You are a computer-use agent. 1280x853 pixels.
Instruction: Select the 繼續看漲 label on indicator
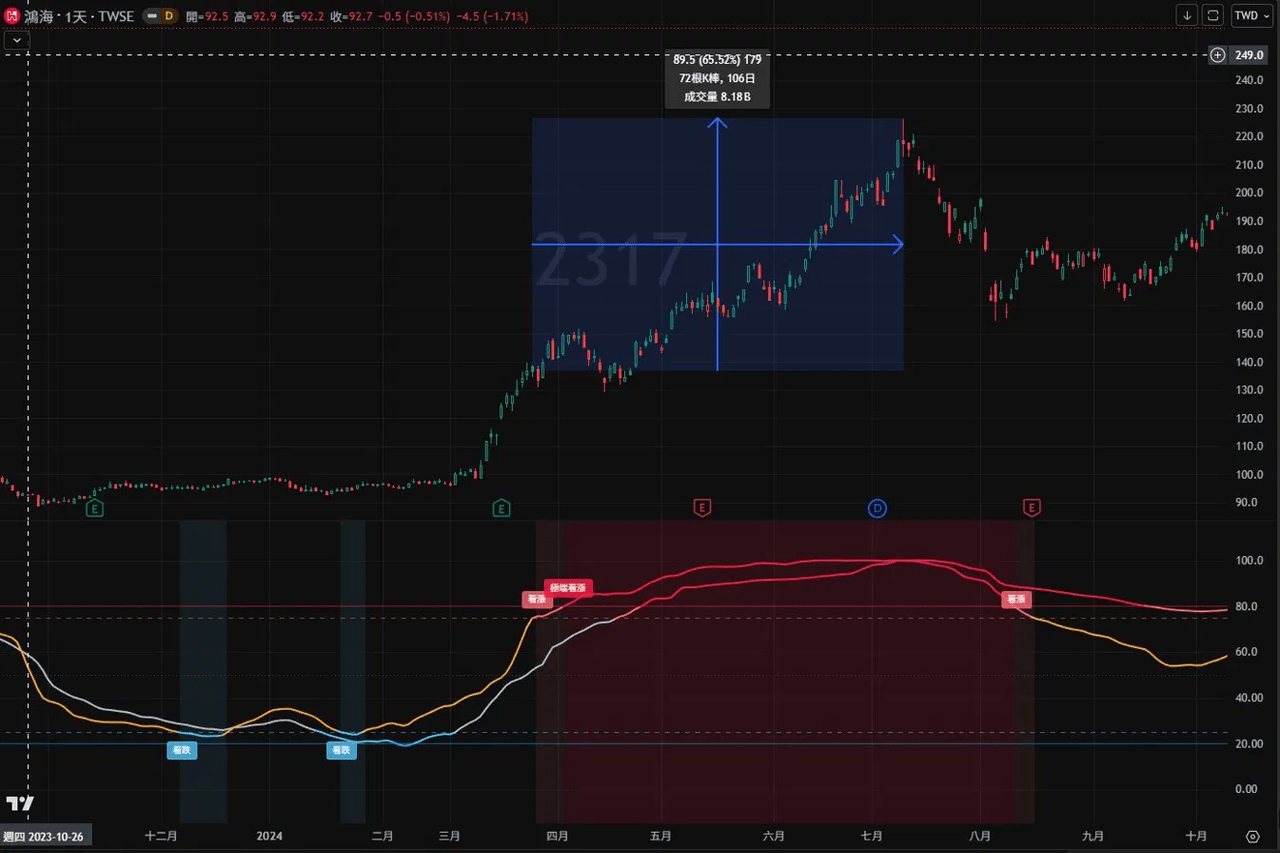[568, 588]
